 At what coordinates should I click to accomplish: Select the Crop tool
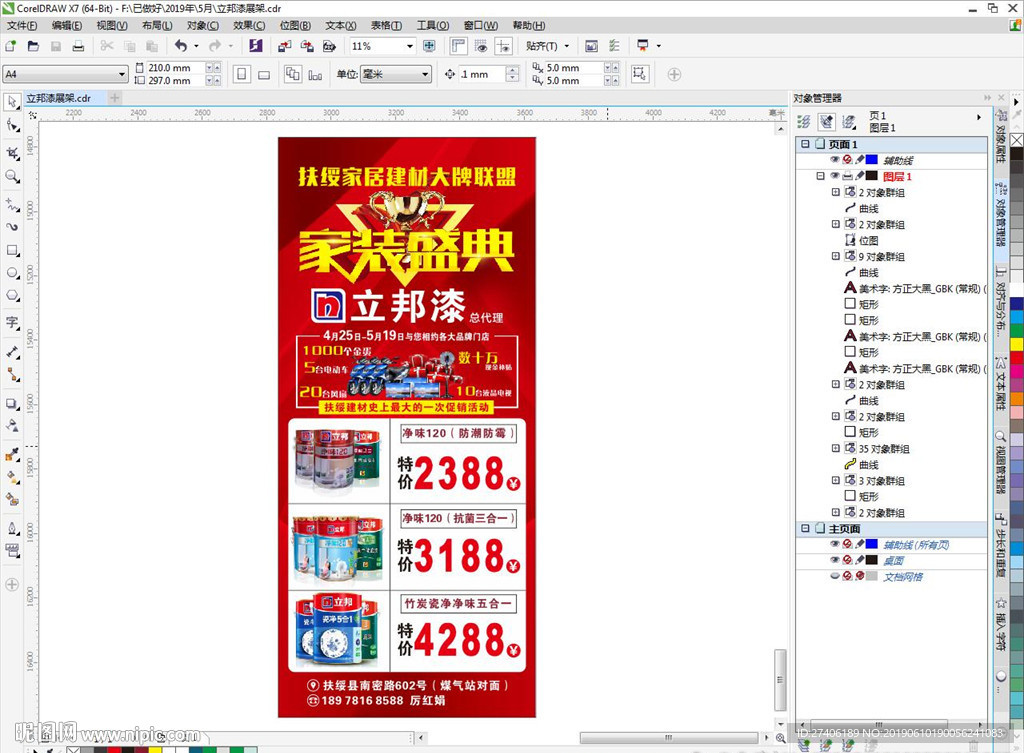12,153
